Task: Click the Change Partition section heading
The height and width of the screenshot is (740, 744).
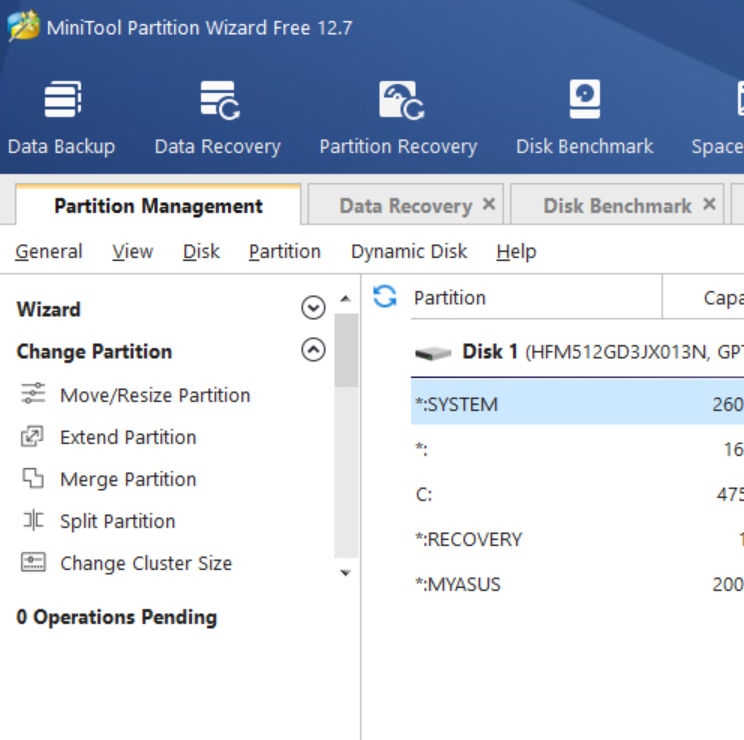Action: point(94,352)
